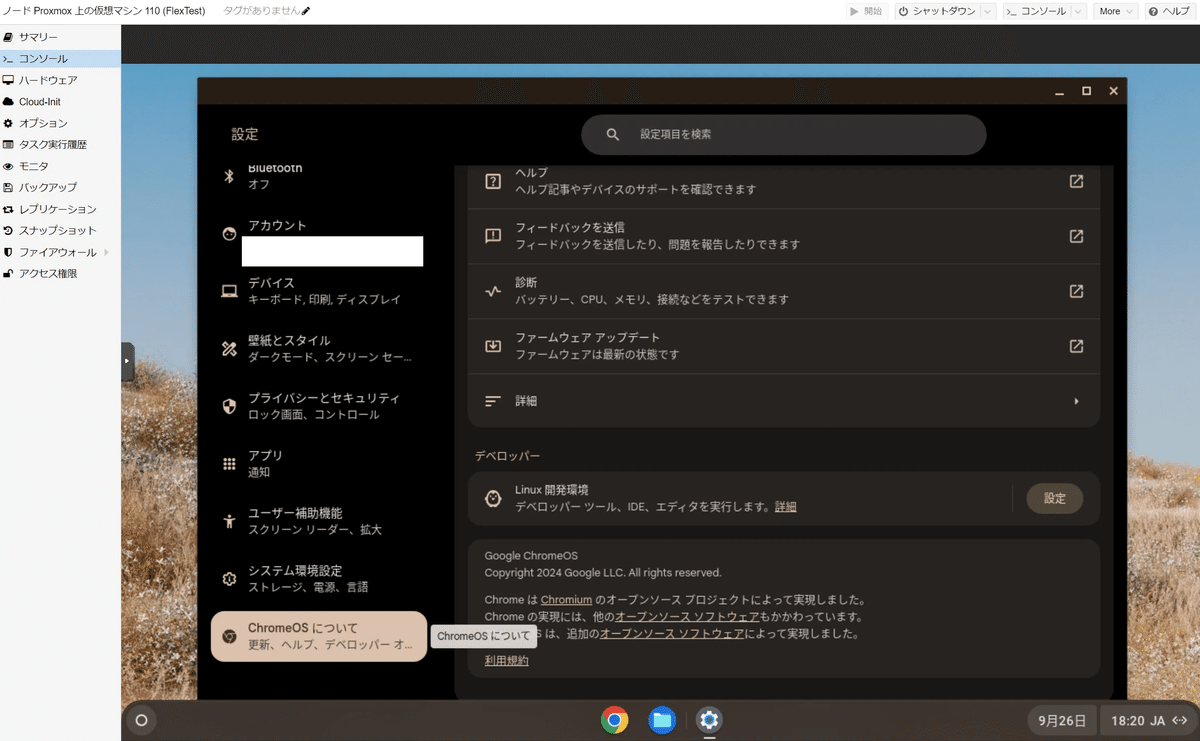Open the スナップショット snapshots tab

60,231
